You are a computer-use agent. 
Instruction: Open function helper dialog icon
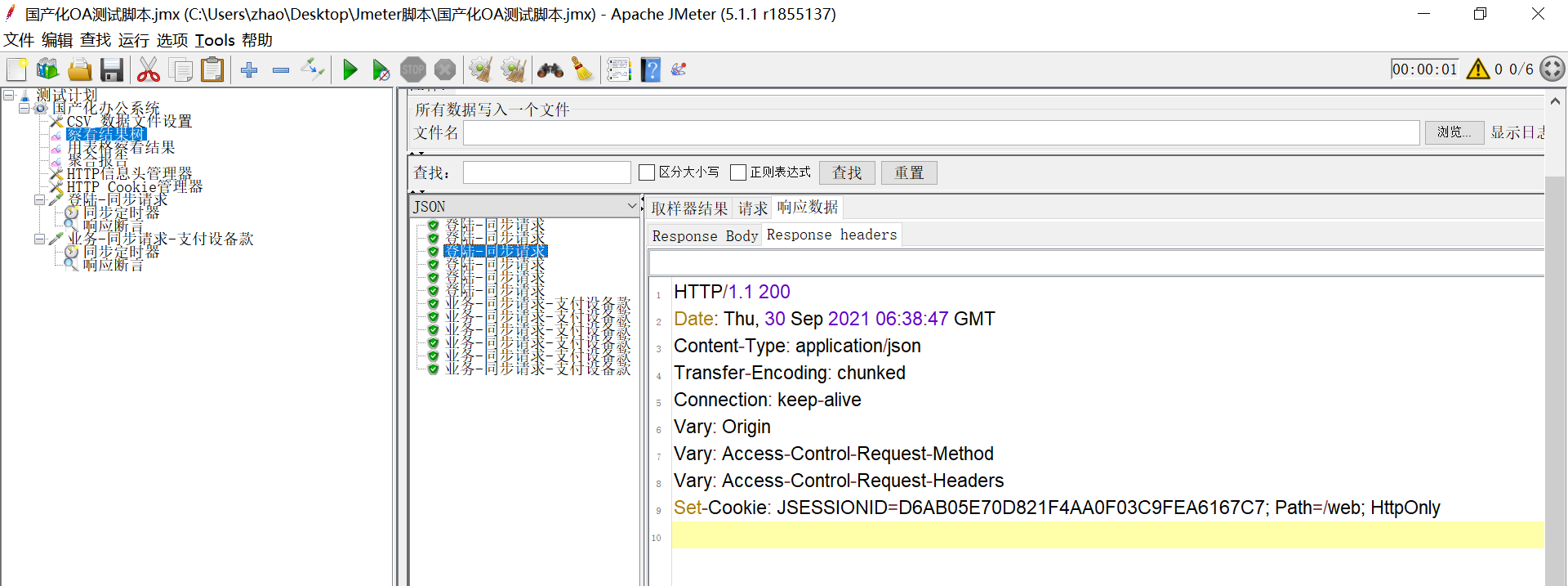click(x=619, y=69)
